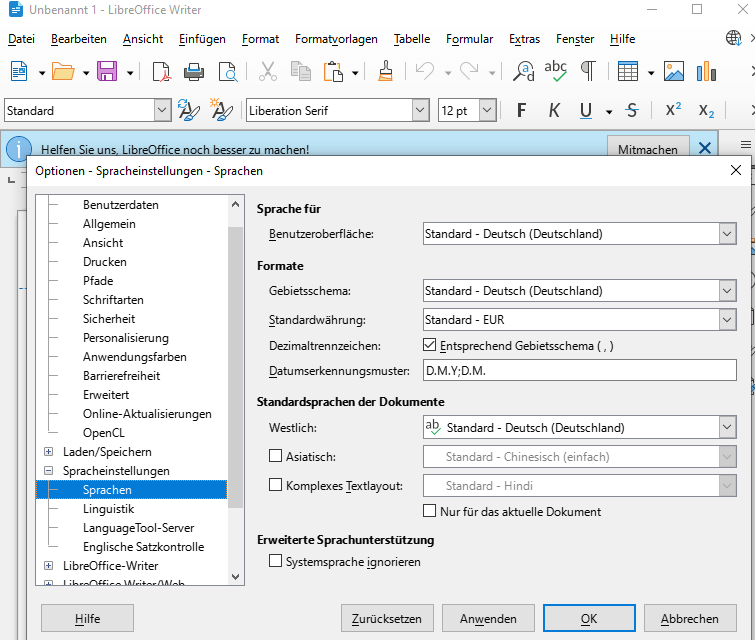
Task: Open the Formatvorlagen menu
Action: click(336, 39)
